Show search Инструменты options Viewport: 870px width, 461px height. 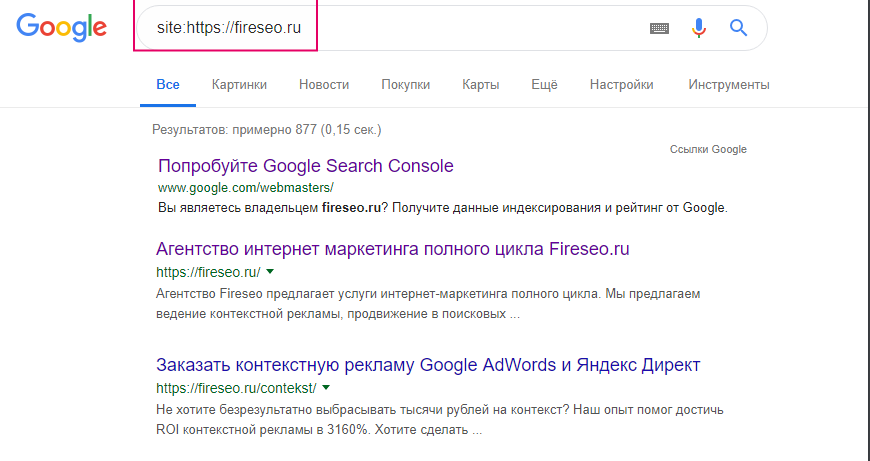point(728,85)
